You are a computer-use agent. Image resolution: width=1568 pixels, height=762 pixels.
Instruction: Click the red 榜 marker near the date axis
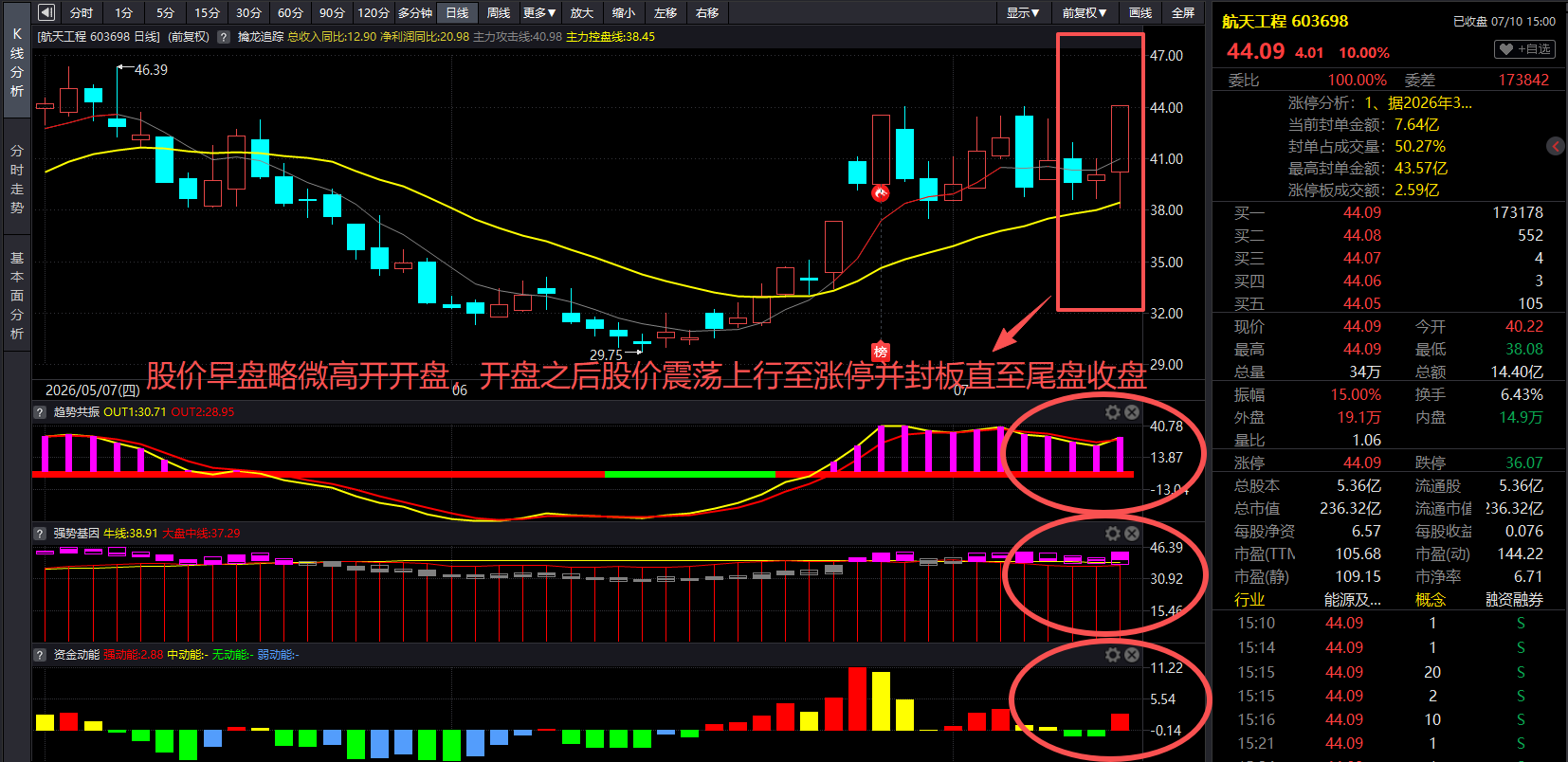[881, 353]
